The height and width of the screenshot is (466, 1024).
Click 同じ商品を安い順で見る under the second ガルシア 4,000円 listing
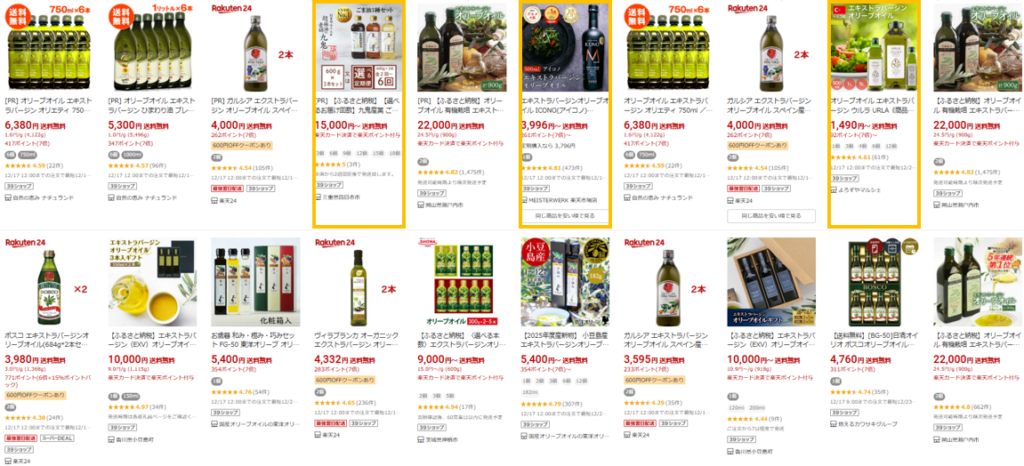(x=772, y=215)
